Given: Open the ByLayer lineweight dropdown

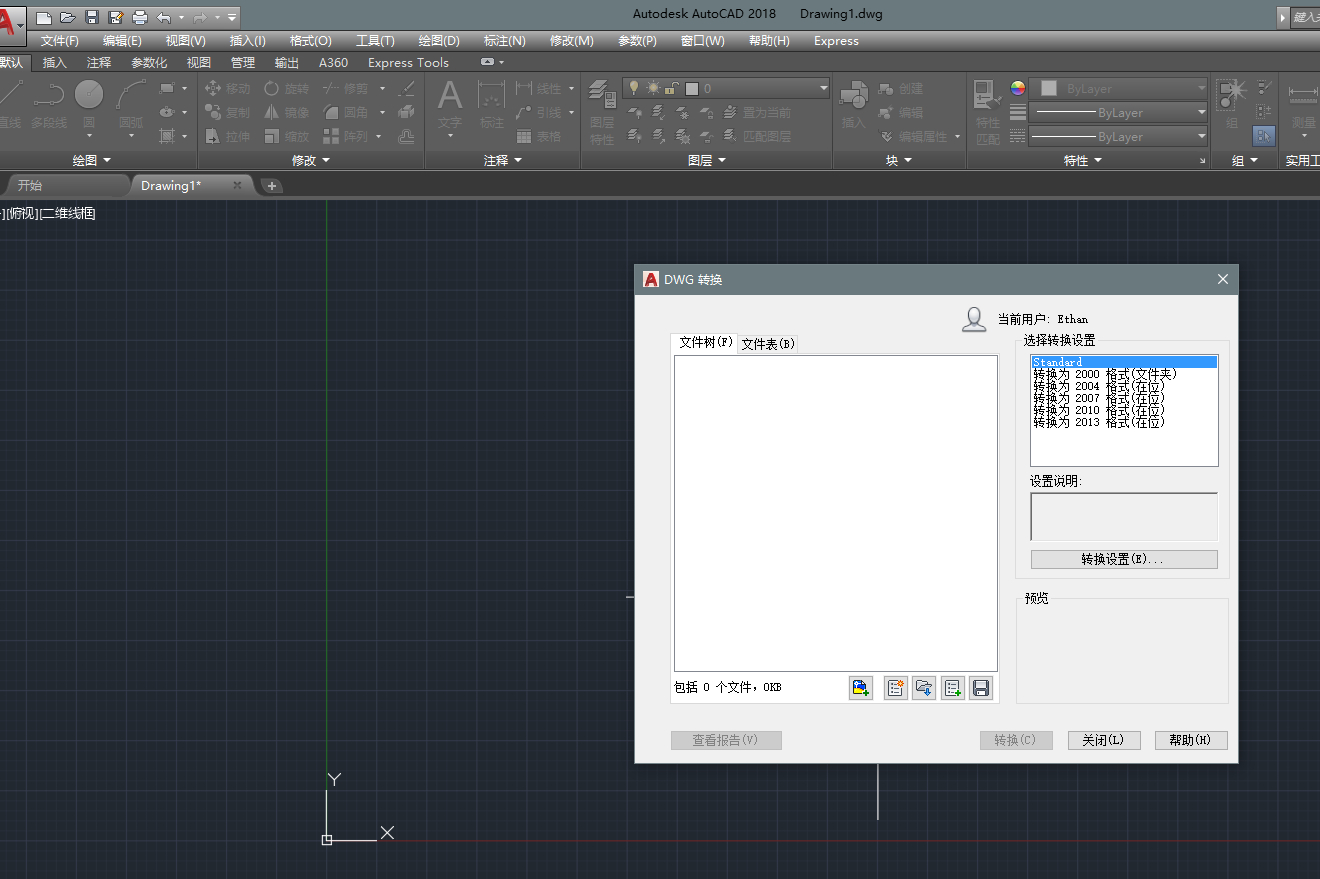Looking at the screenshot, I should pos(1120,112).
